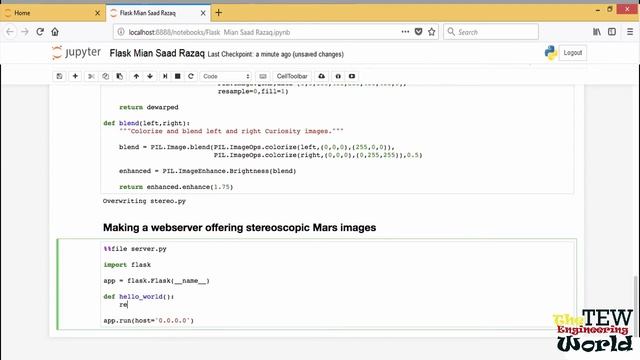Copy the selected cell with the copy icon
Image resolution: width=640 pixels, height=360 pixels.
[x=105, y=76]
